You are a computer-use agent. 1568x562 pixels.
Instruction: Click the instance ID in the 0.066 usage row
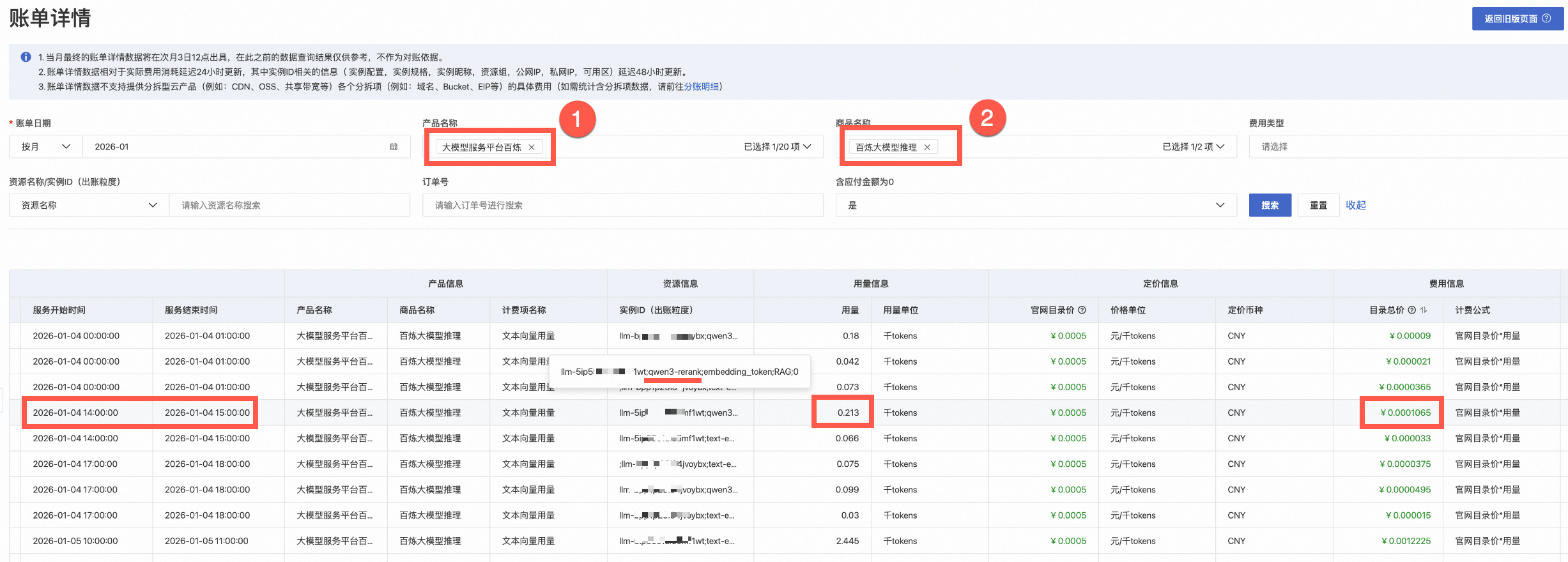pyautogui.click(x=677, y=438)
